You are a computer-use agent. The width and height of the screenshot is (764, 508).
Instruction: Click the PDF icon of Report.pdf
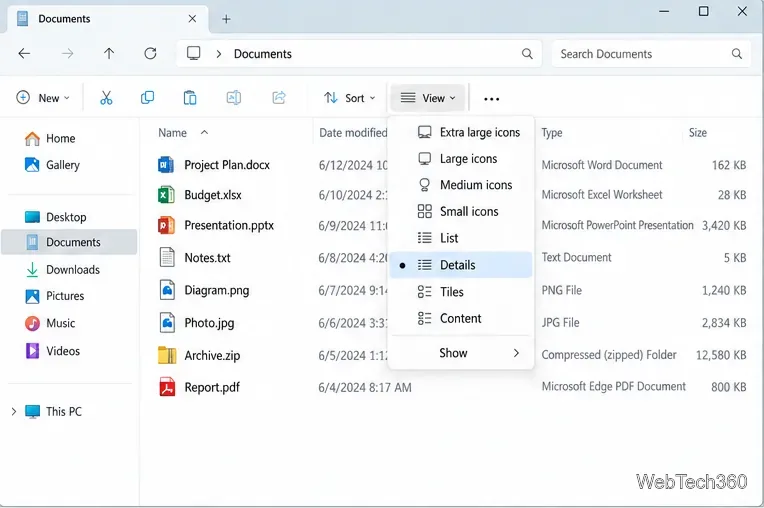(167, 387)
